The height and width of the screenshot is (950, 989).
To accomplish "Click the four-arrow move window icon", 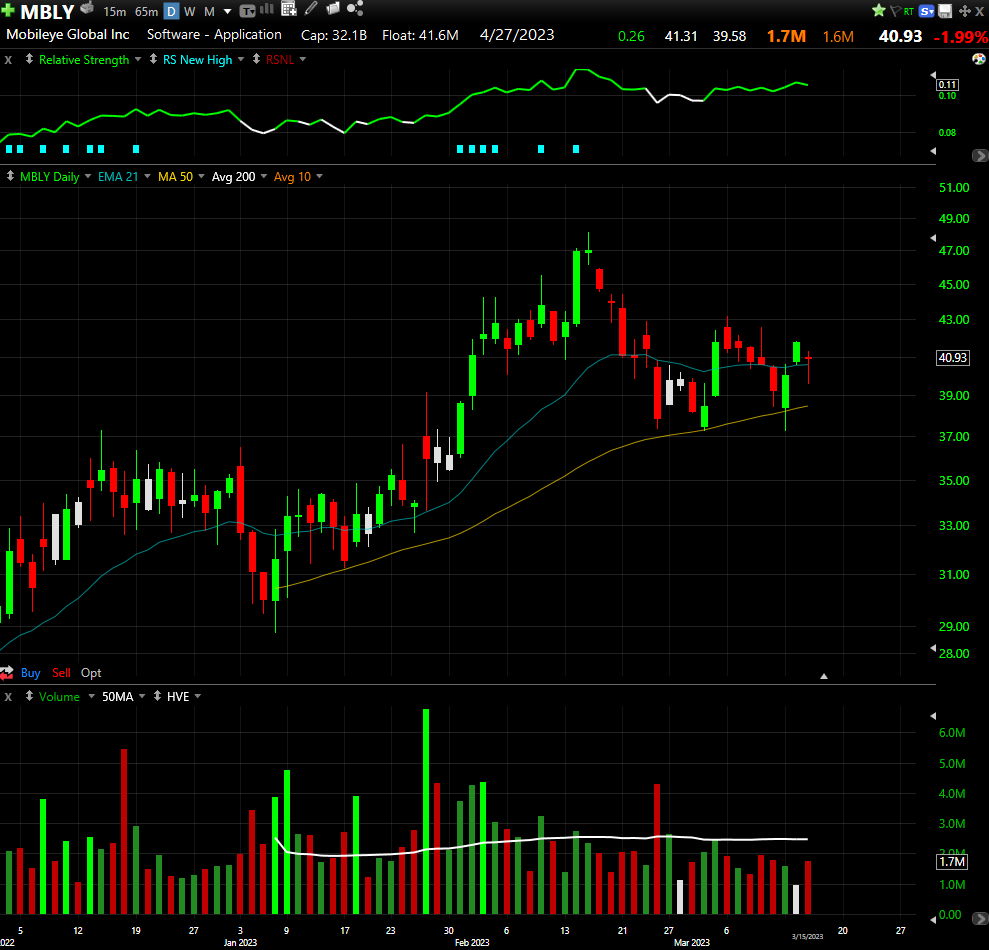I will [964, 11].
